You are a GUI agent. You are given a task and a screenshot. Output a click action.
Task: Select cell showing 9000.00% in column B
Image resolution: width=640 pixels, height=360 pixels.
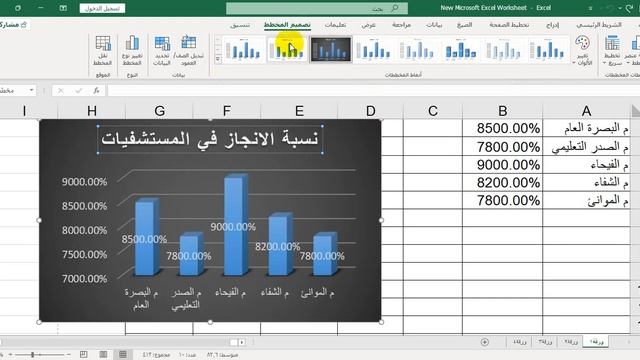coord(502,164)
